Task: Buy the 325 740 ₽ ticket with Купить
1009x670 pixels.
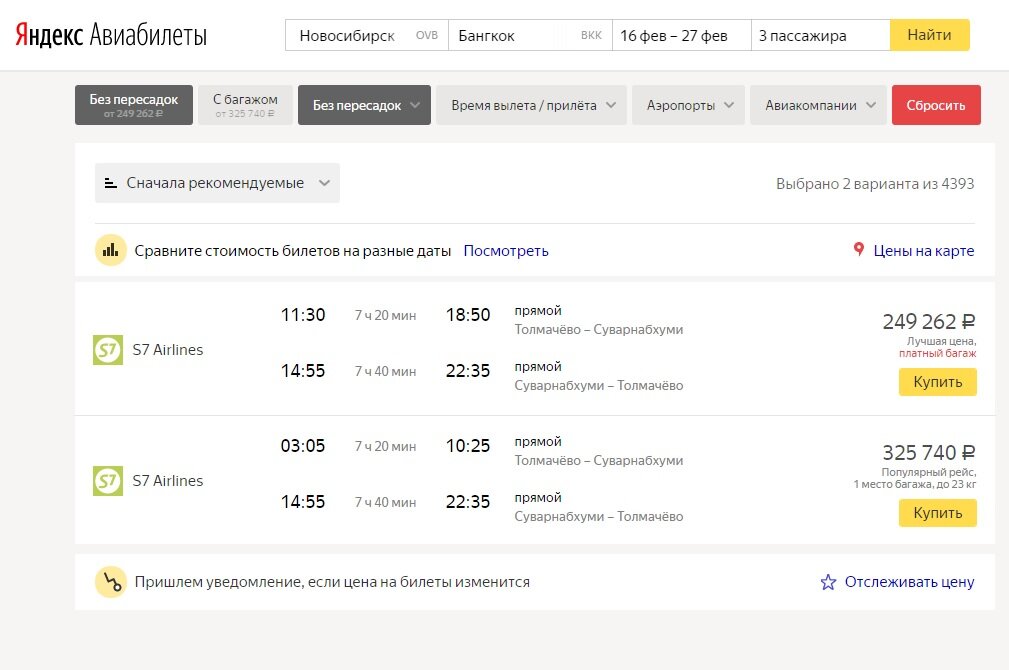Action: click(938, 513)
